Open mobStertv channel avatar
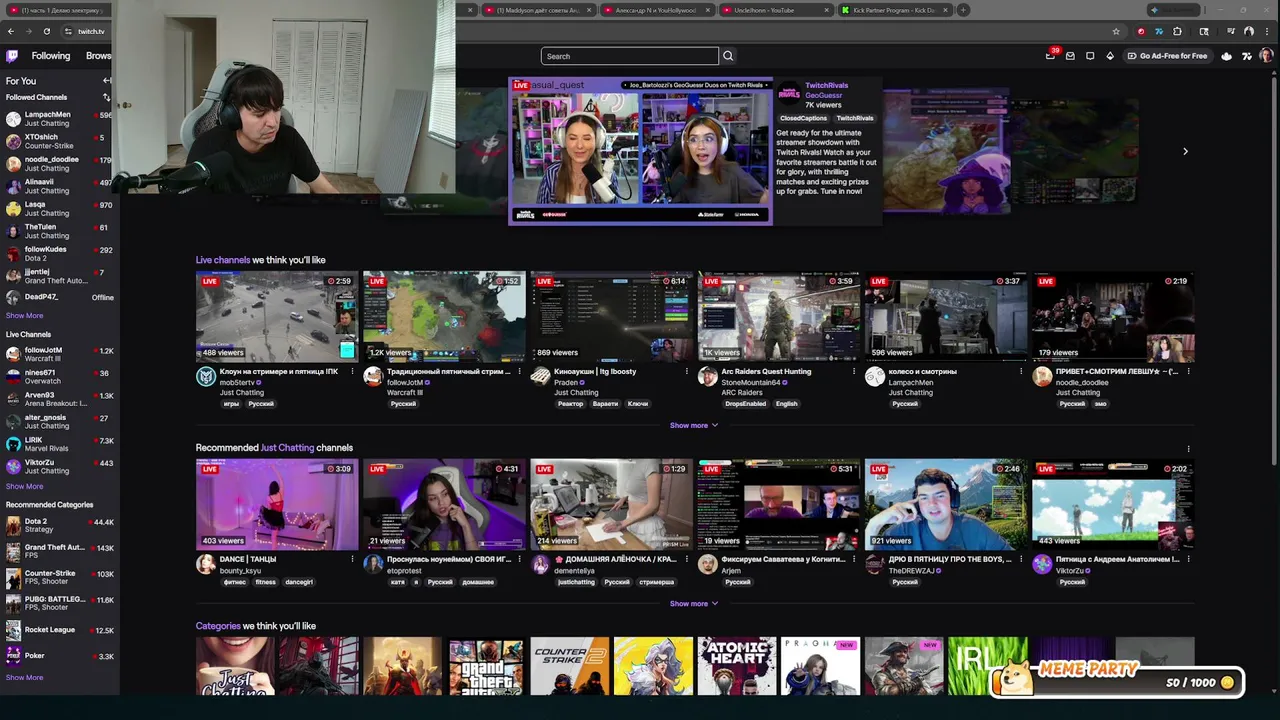 (206, 376)
